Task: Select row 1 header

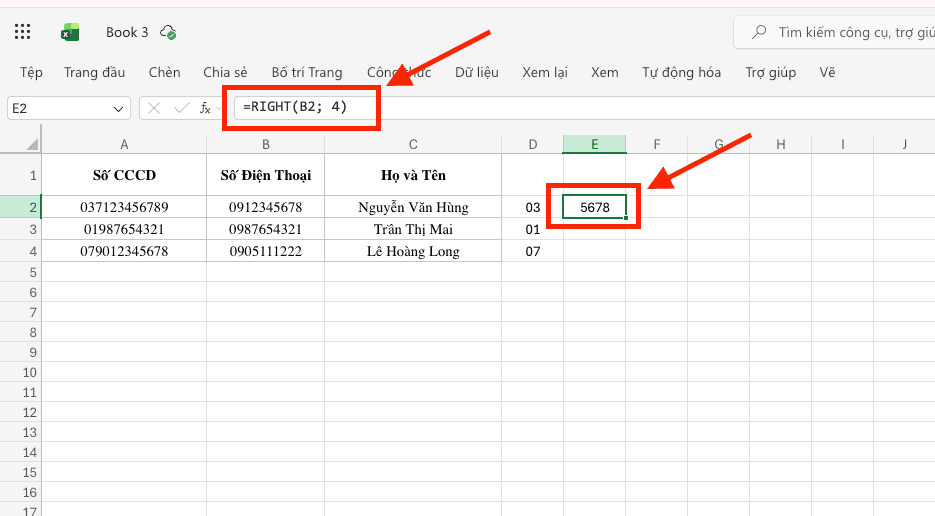Action: tap(21, 175)
